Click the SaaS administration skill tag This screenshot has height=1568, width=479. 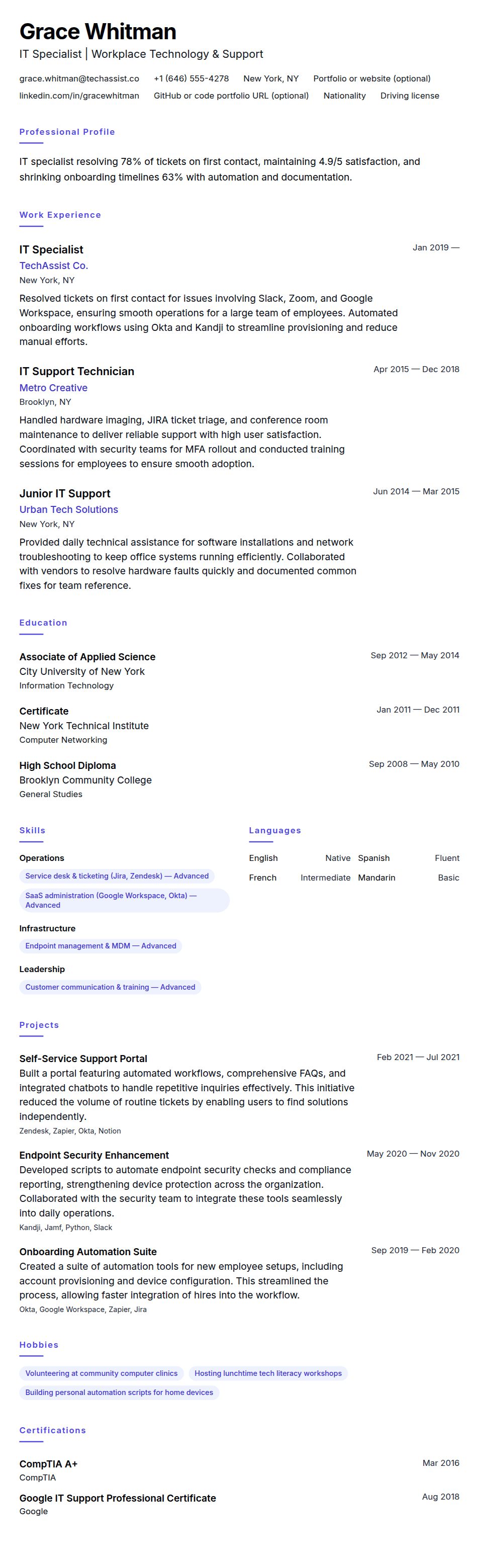coord(124,900)
